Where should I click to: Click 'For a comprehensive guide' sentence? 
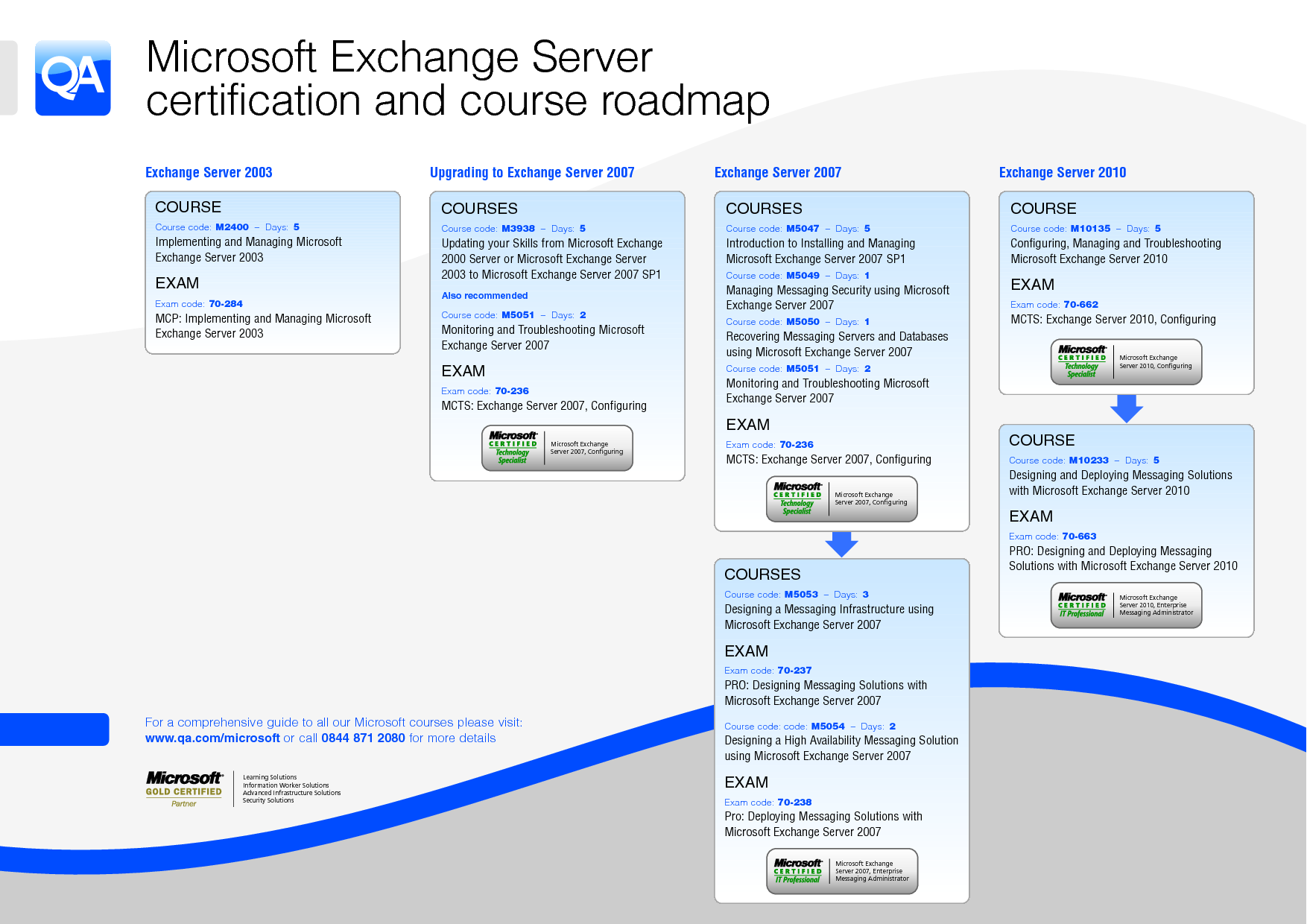pyautogui.click(x=334, y=722)
